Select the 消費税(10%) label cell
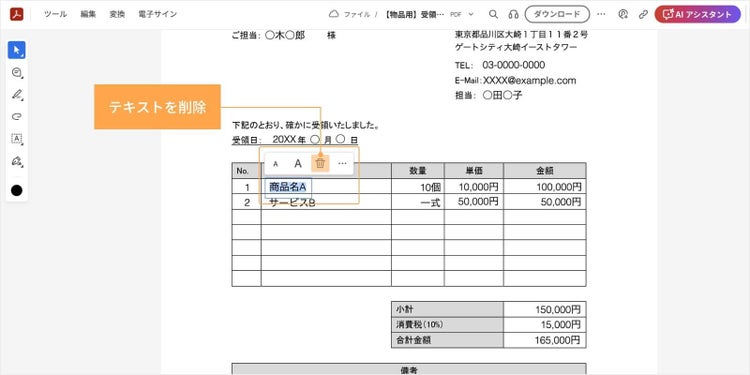The image size is (750, 375). coord(447,325)
